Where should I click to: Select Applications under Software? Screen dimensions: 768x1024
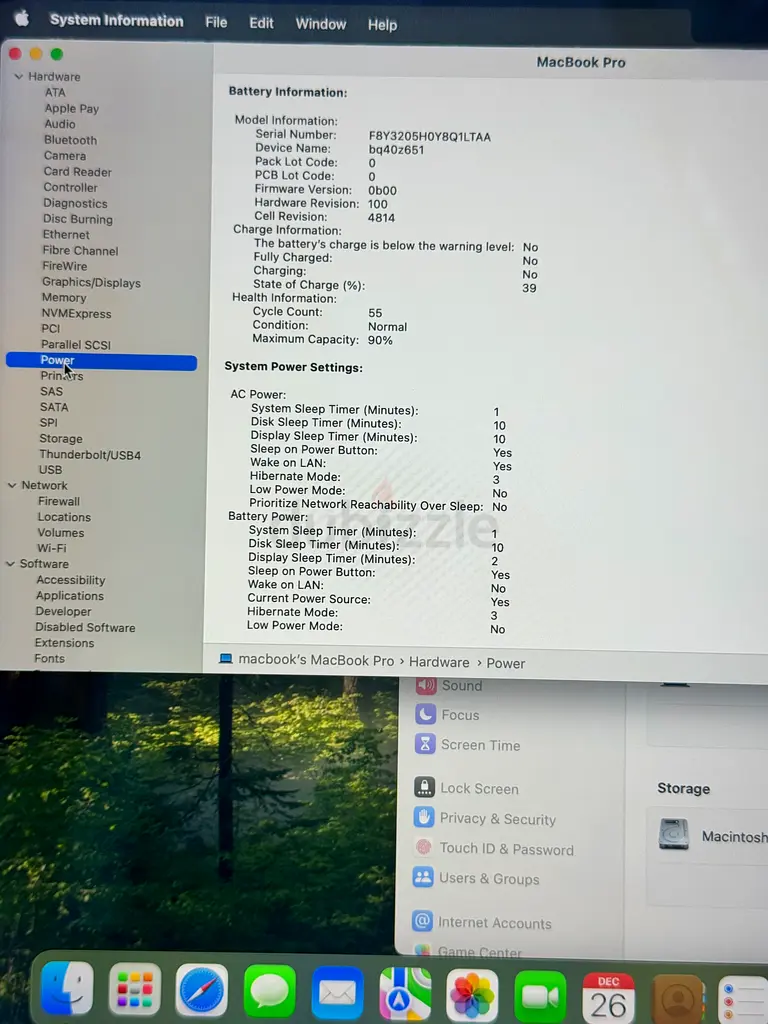70,596
